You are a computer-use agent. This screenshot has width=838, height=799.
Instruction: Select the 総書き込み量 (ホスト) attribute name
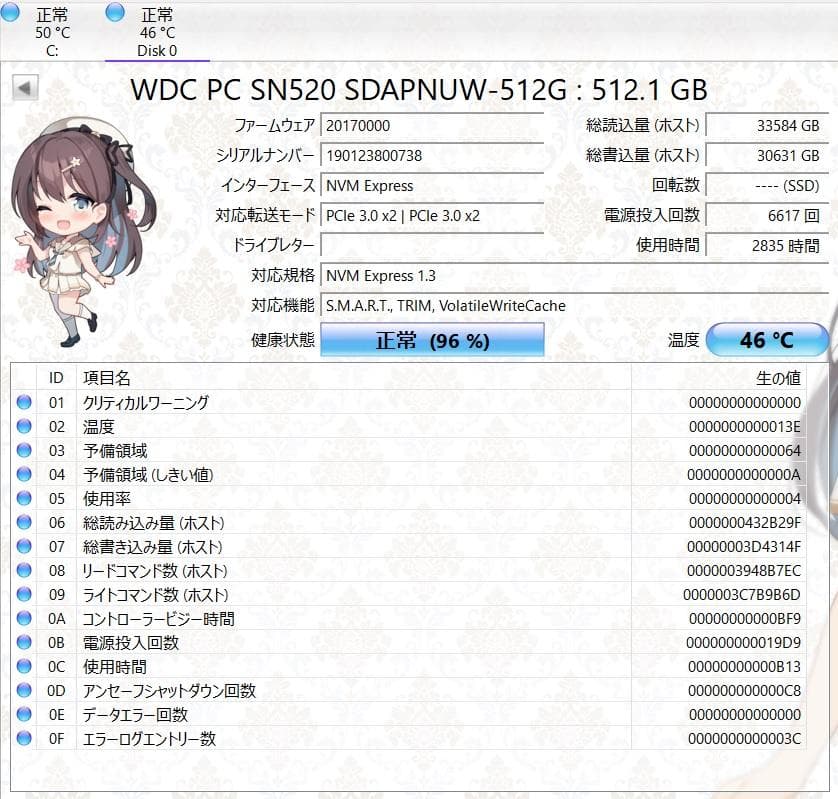click(153, 547)
